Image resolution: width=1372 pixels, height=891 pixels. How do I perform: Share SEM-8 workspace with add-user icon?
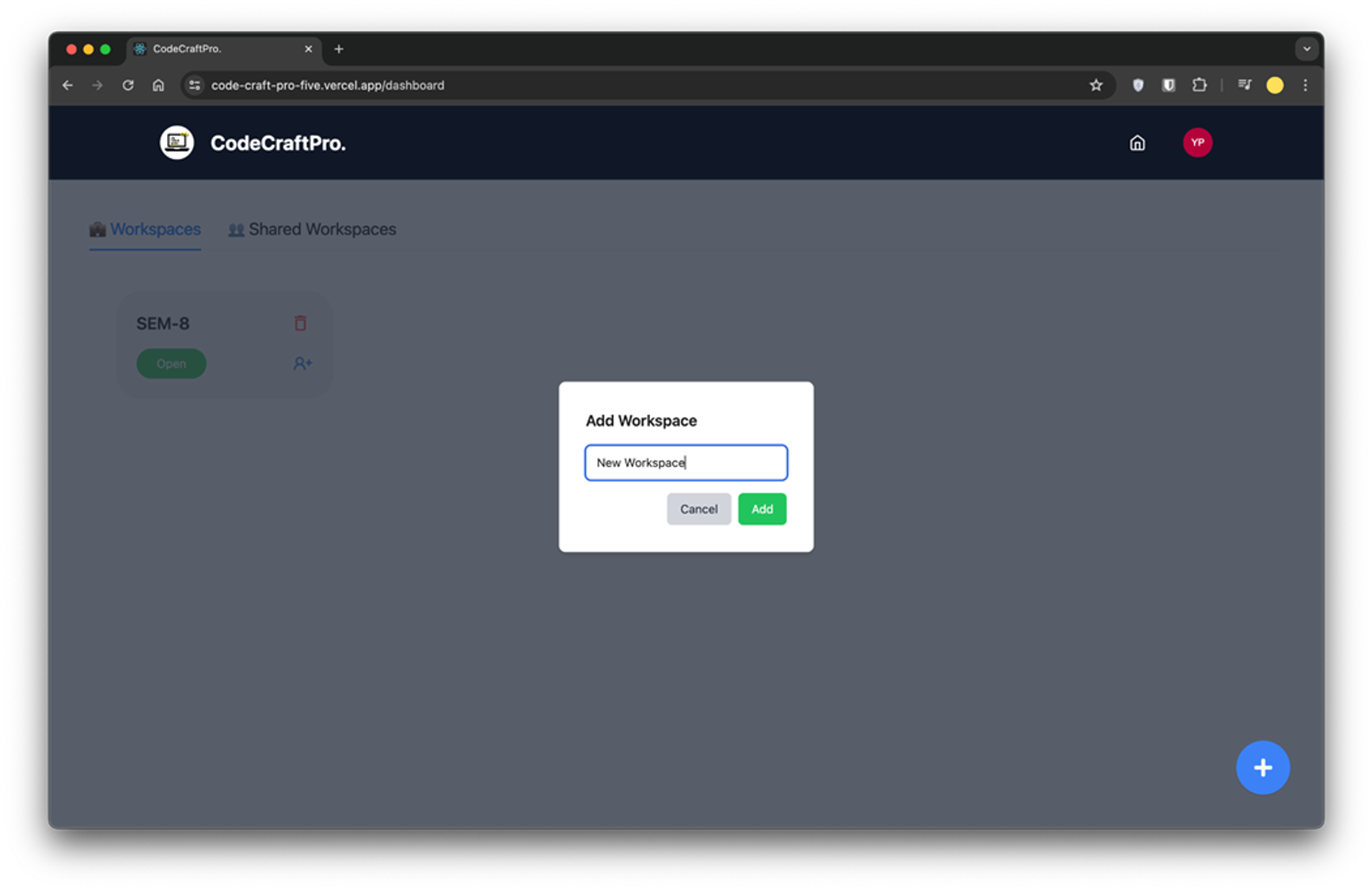pos(302,364)
